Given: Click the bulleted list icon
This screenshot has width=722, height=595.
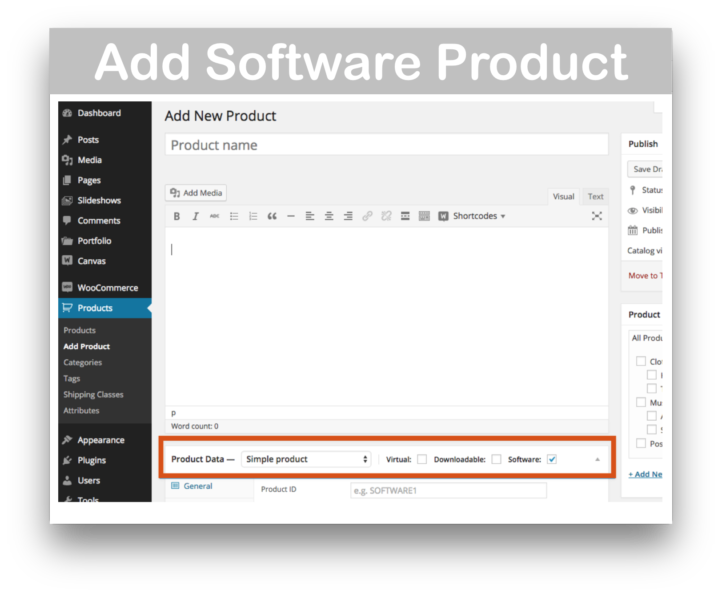Looking at the screenshot, I should [234, 216].
